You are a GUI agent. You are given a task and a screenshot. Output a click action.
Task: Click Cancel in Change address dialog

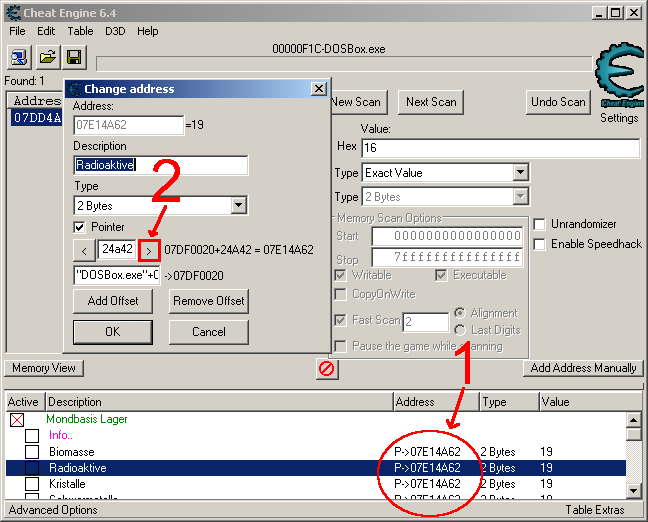tap(209, 332)
